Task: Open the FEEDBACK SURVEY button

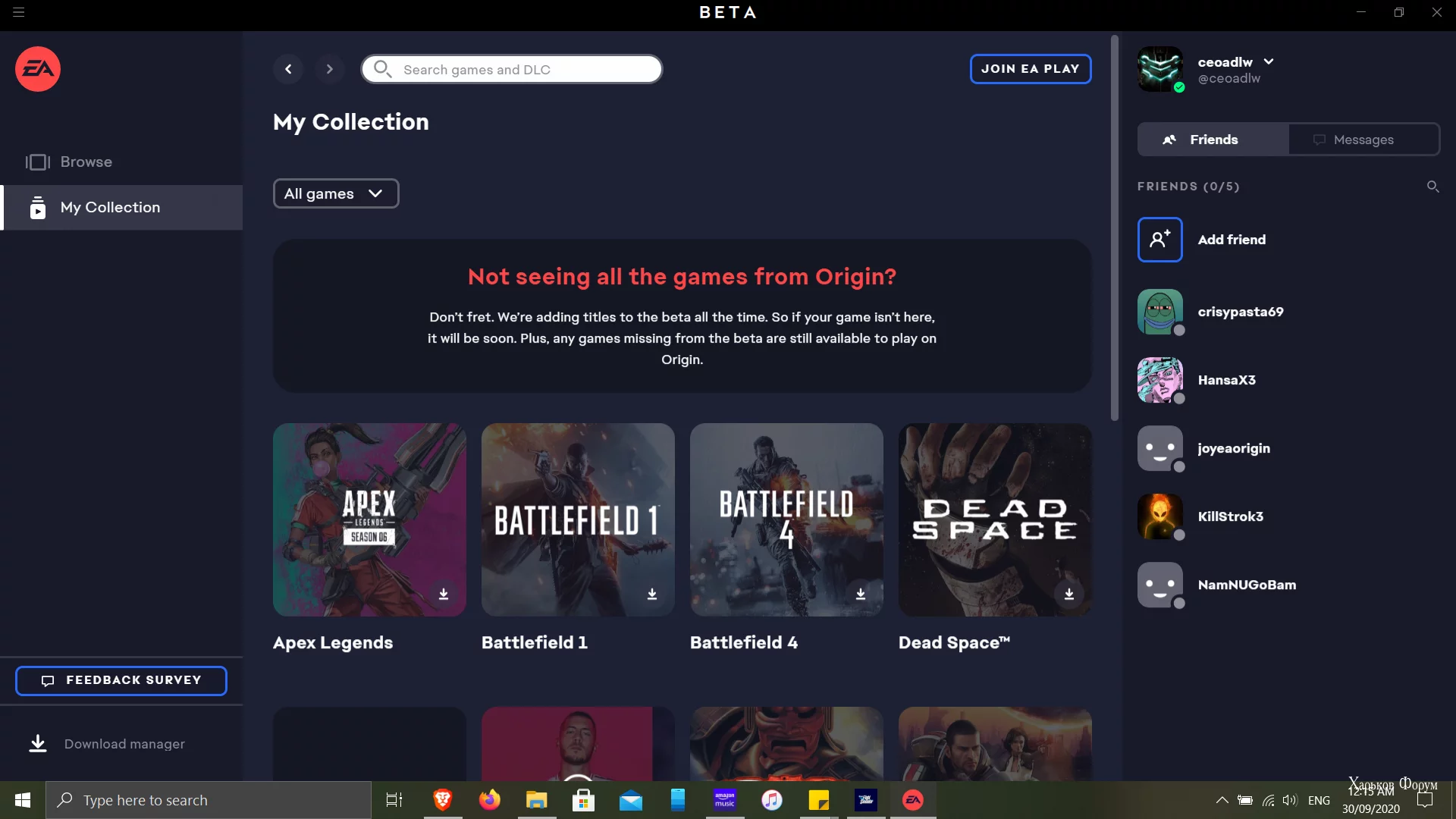Action: [121, 680]
